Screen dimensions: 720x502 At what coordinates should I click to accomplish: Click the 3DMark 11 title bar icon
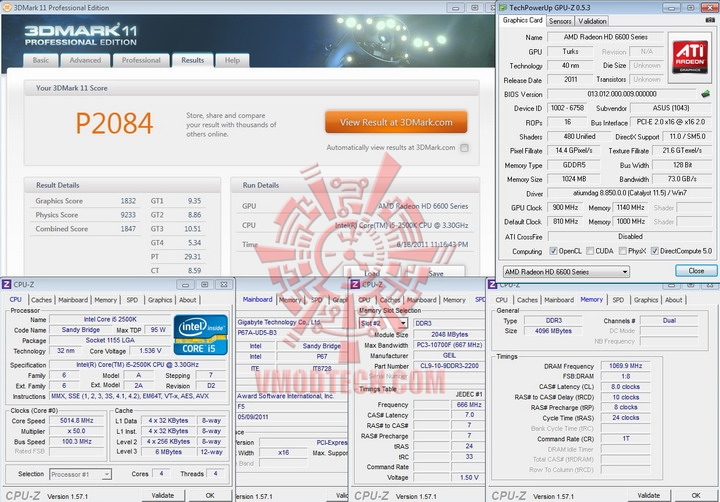coord(6,7)
